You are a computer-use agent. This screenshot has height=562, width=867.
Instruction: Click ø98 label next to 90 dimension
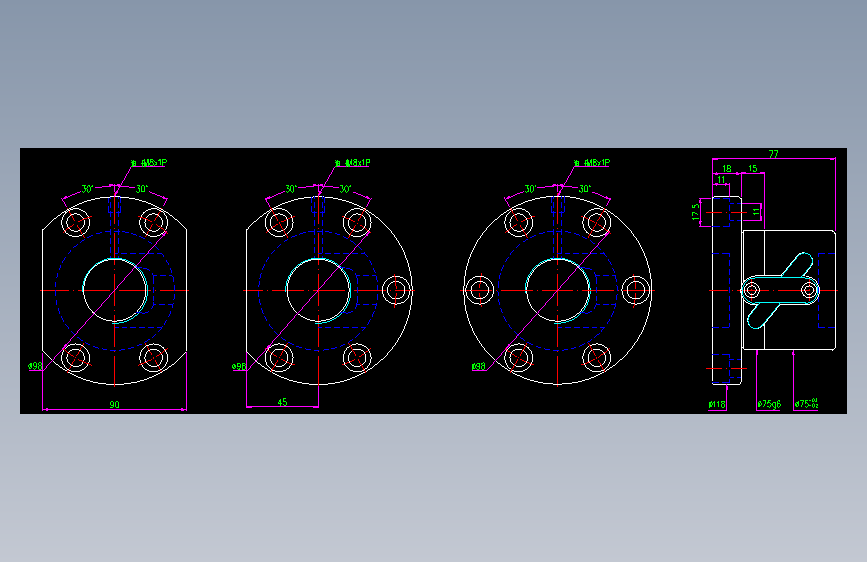click(x=35, y=366)
